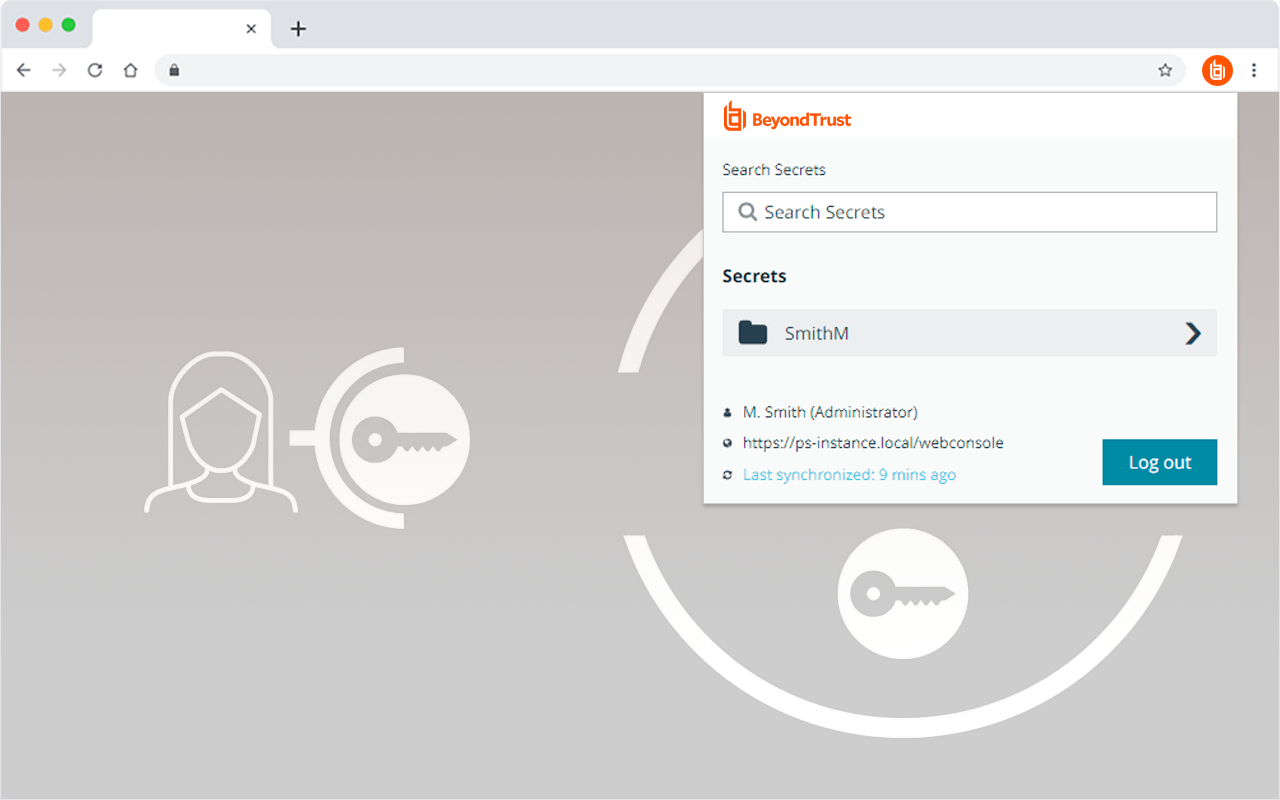1280x800 pixels.
Task: Click into the Search Secrets field
Action: 969,212
